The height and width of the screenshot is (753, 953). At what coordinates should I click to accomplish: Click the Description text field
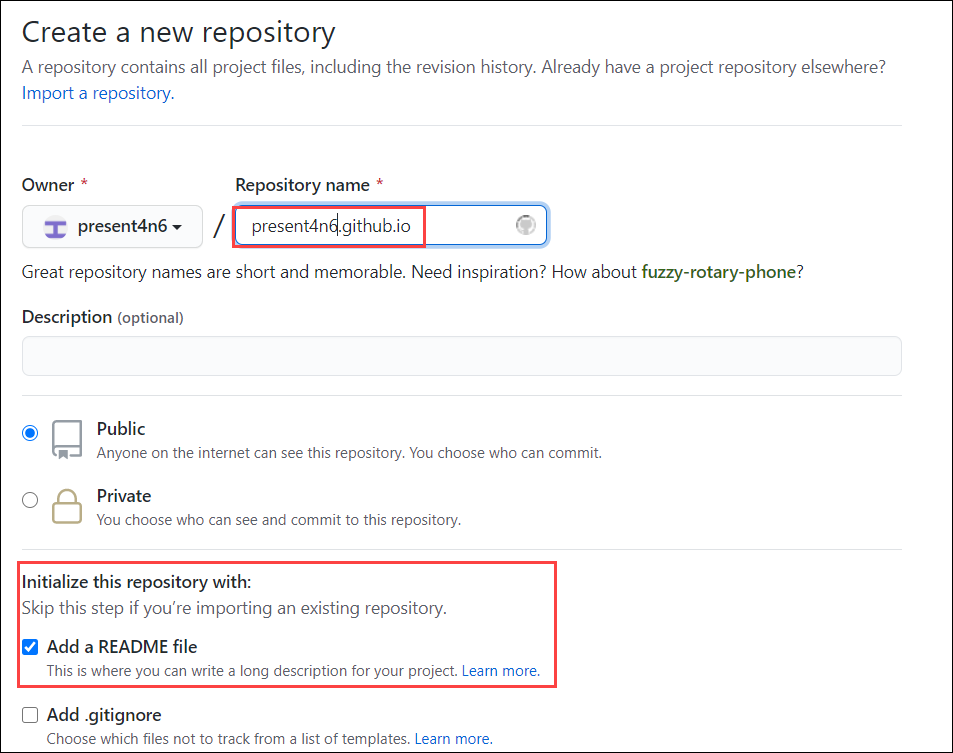(x=462, y=356)
